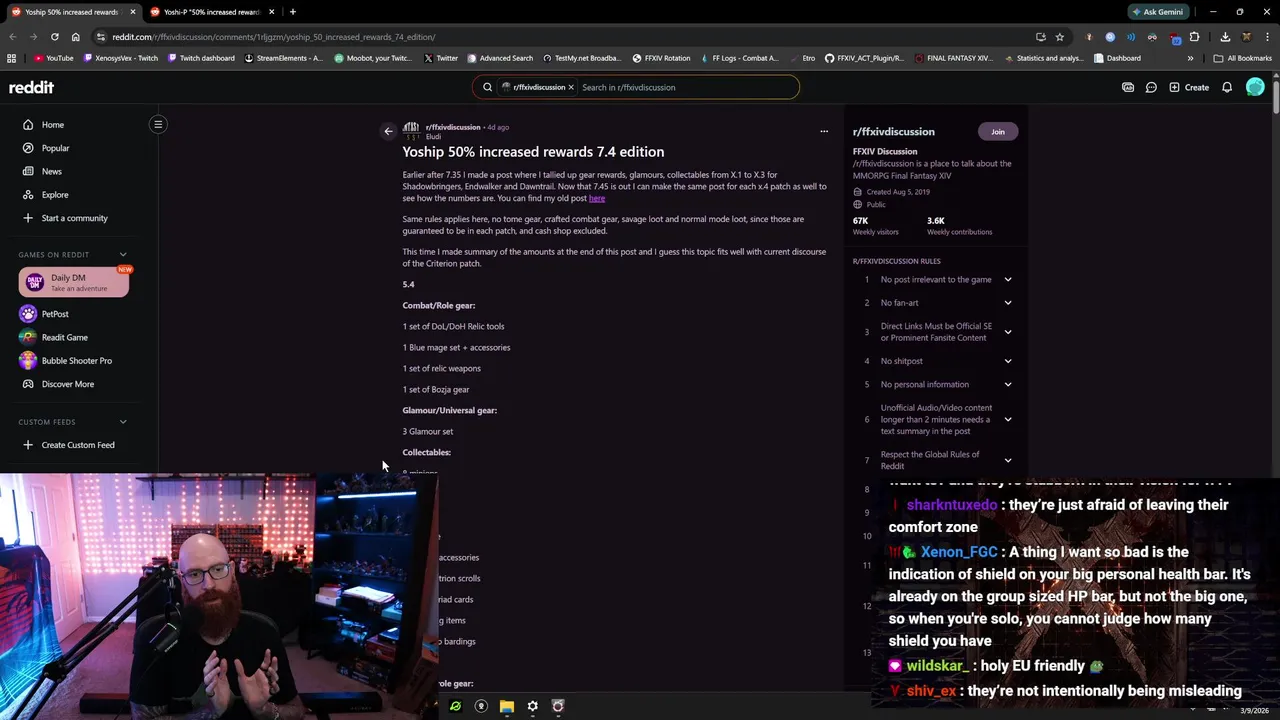Click Ask Gemini button

tap(1158, 12)
